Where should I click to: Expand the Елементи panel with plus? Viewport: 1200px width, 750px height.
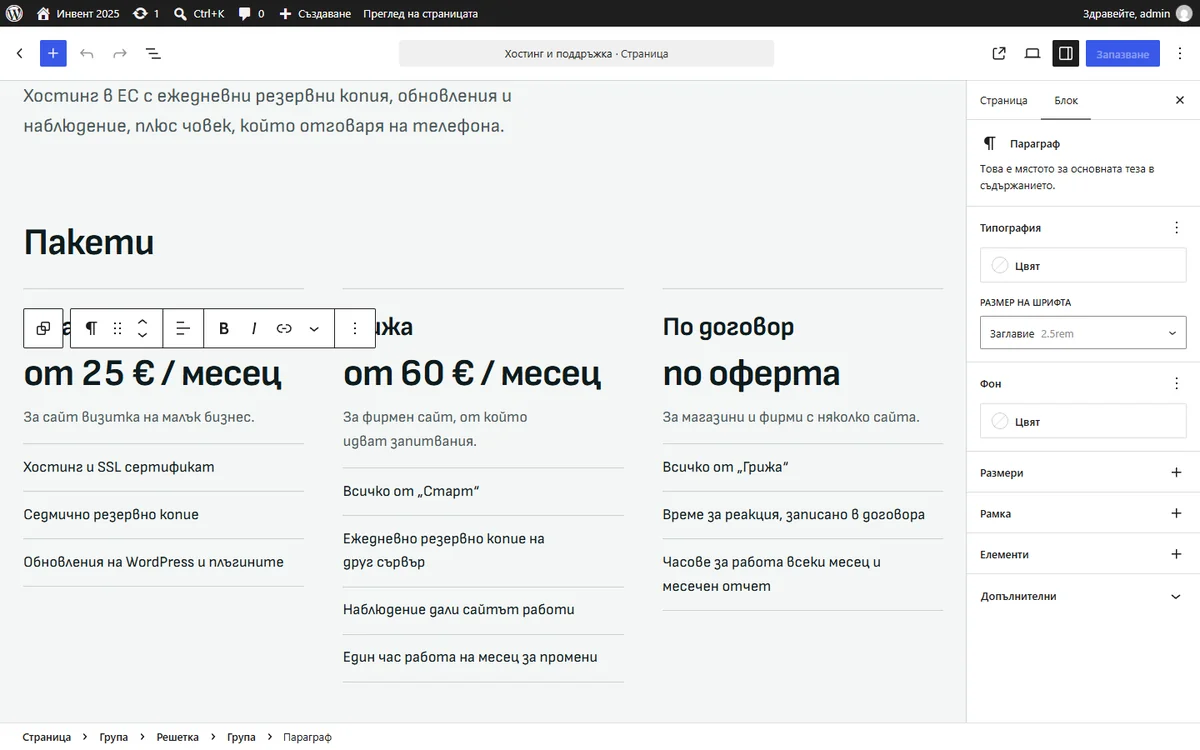pyautogui.click(x=1176, y=554)
